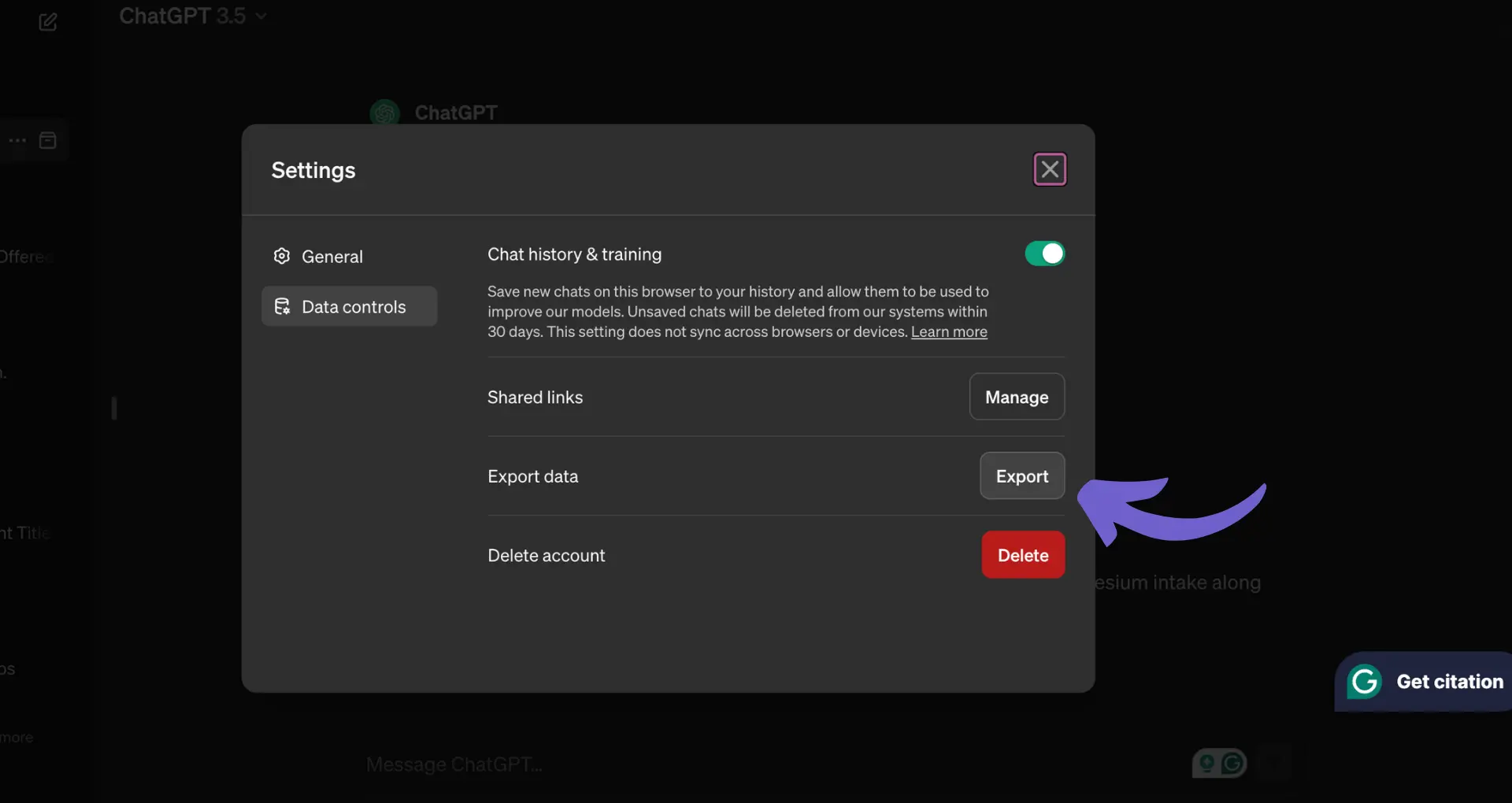Click the new chat compose icon
The width and height of the screenshot is (1512, 803).
(x=47, y=22)
